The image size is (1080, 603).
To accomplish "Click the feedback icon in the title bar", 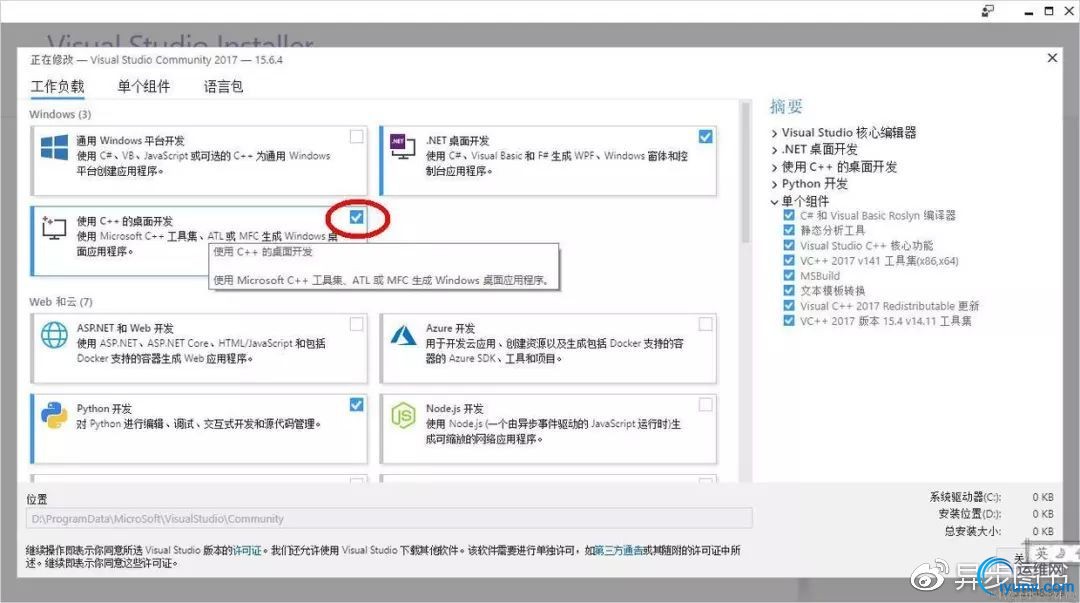I will pos(988,11).
